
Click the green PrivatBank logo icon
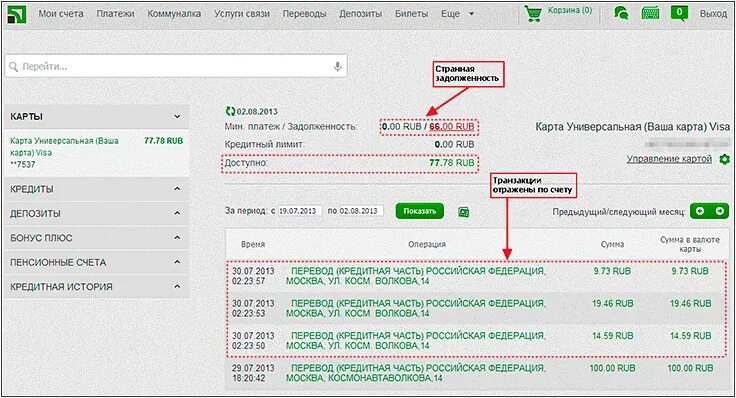[16, 14]
